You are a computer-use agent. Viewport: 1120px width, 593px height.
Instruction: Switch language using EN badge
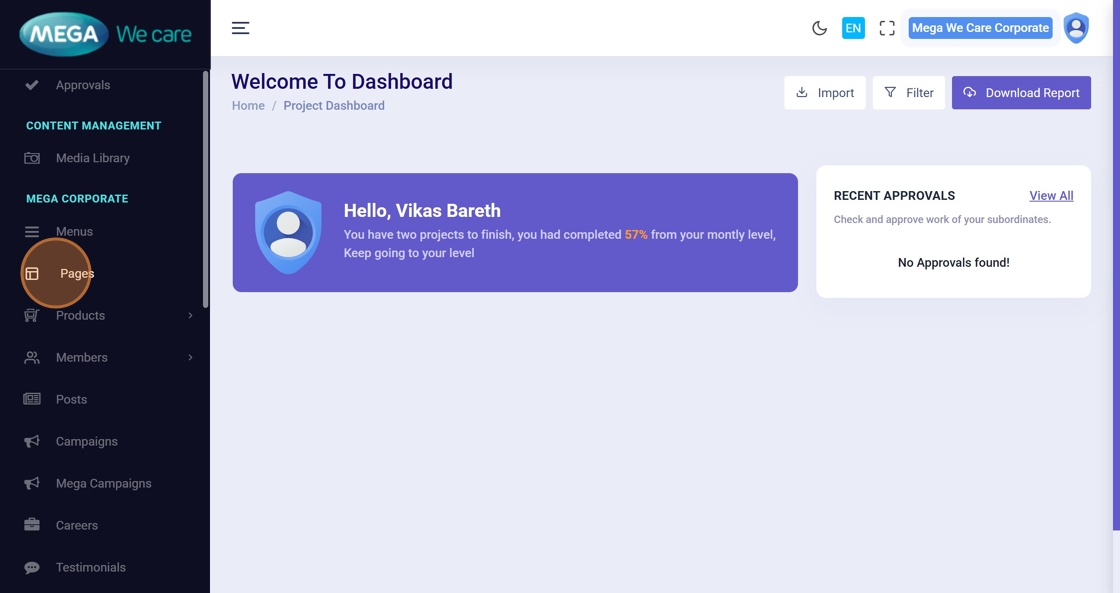click(853, 28)
